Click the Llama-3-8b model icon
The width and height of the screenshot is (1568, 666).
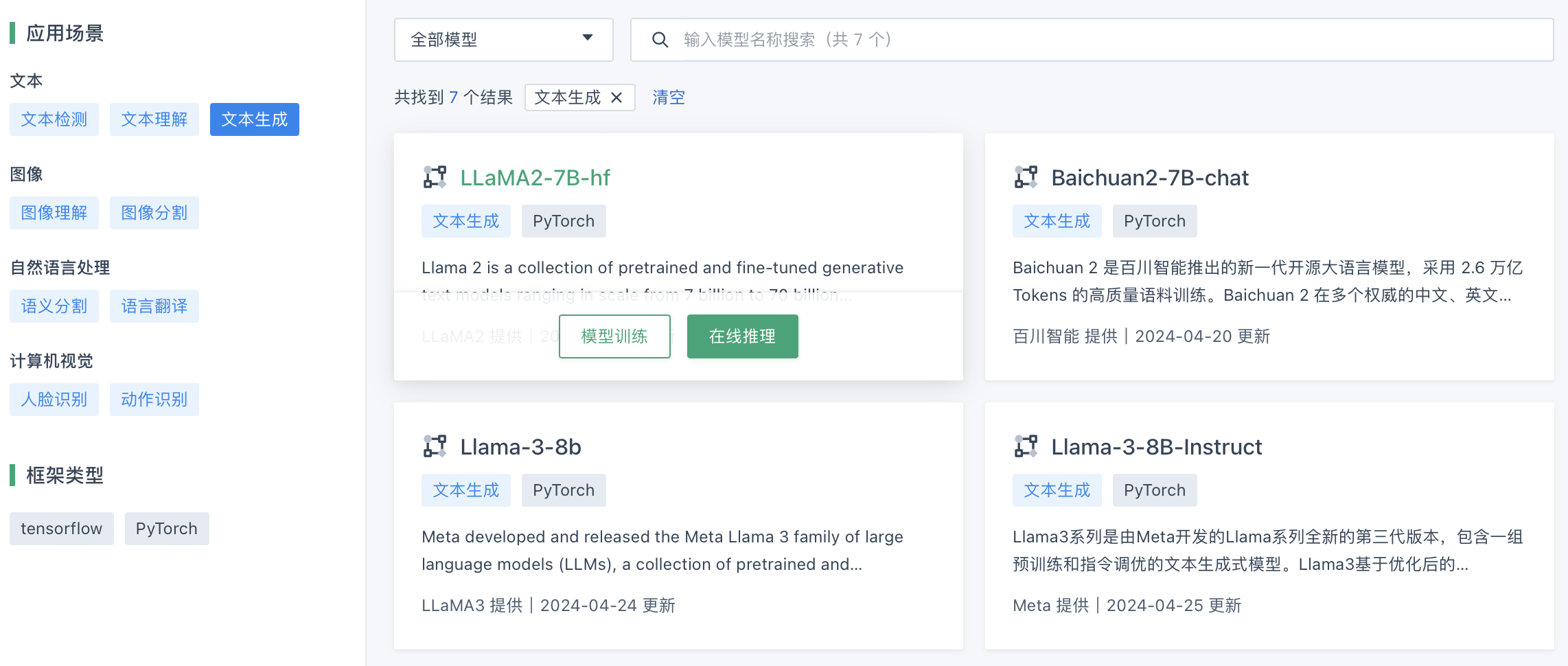pos(435,446)
